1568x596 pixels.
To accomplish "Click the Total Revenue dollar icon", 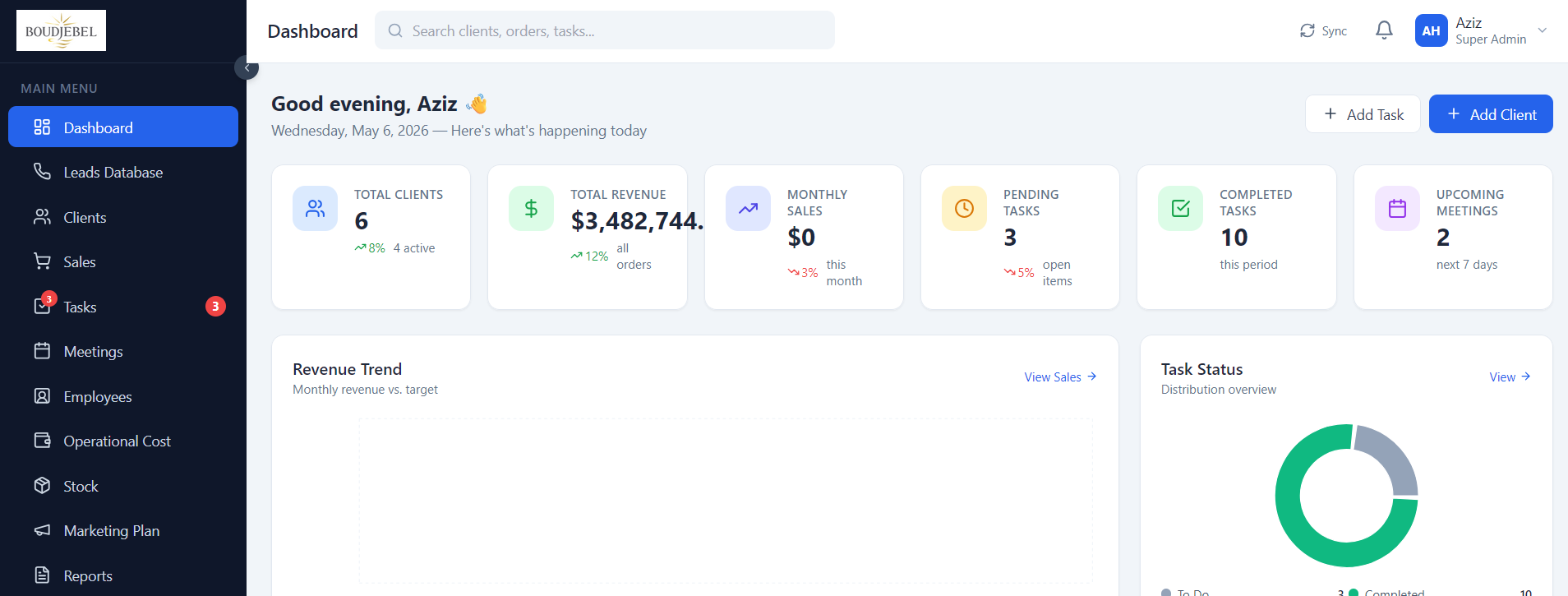I will (531, 208).
